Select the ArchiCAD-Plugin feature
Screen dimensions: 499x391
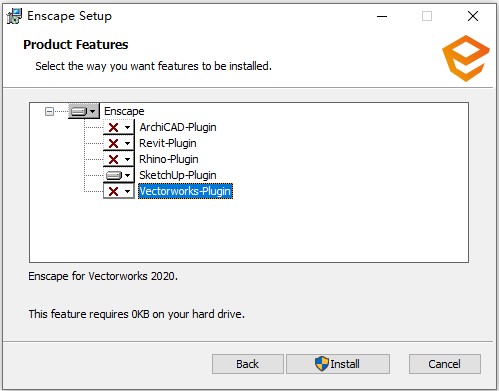(178, 127)
